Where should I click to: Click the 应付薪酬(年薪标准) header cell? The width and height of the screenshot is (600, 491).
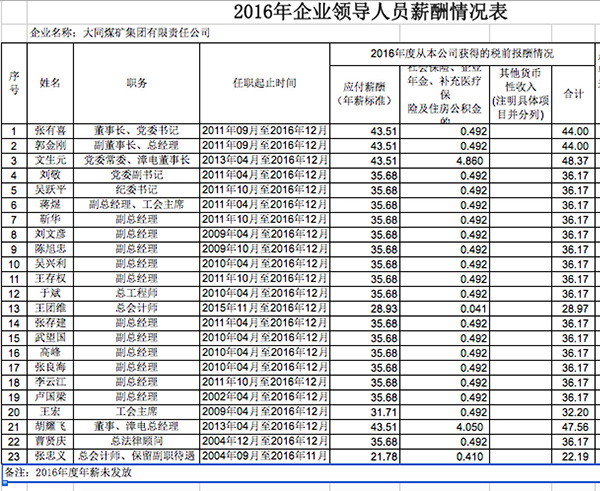365,94
